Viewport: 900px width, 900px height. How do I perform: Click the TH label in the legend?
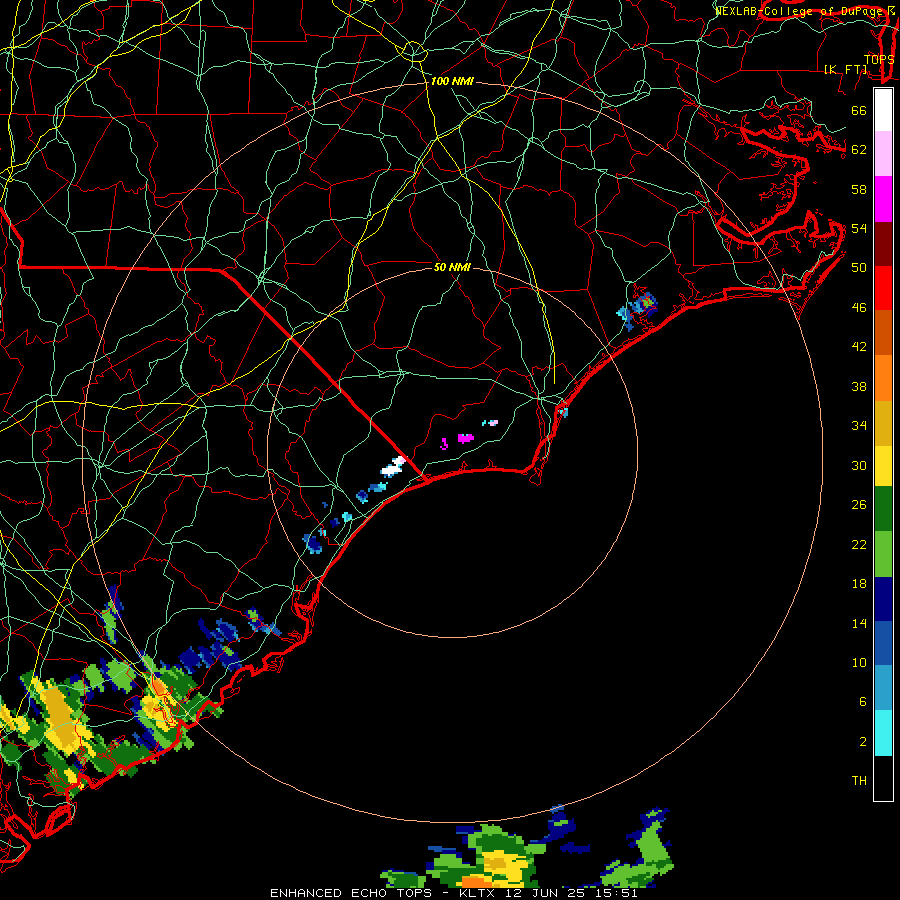tap(859, 781)
